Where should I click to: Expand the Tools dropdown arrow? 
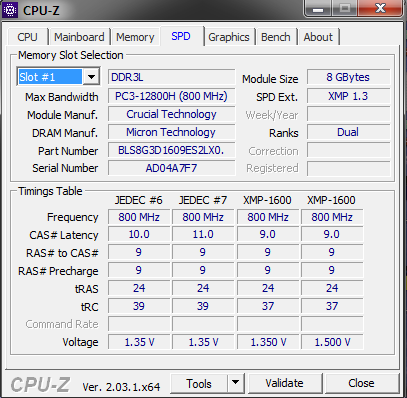[236, 383]
